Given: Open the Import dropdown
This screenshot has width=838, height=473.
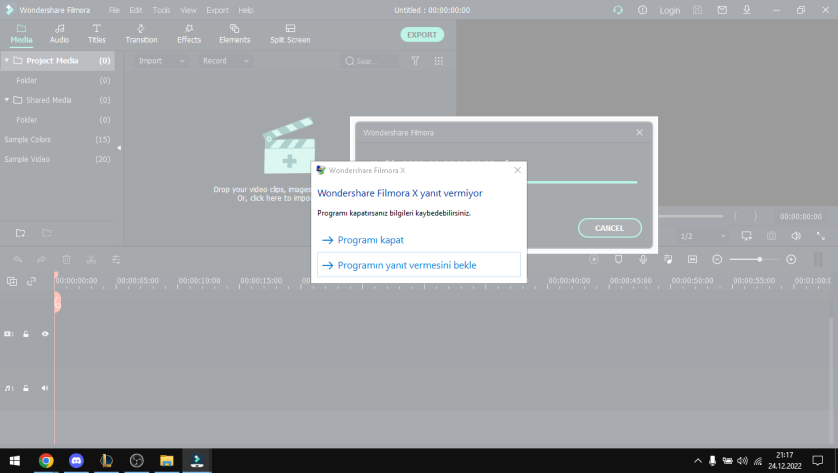Looking at the screenshot, I should 161,61.
